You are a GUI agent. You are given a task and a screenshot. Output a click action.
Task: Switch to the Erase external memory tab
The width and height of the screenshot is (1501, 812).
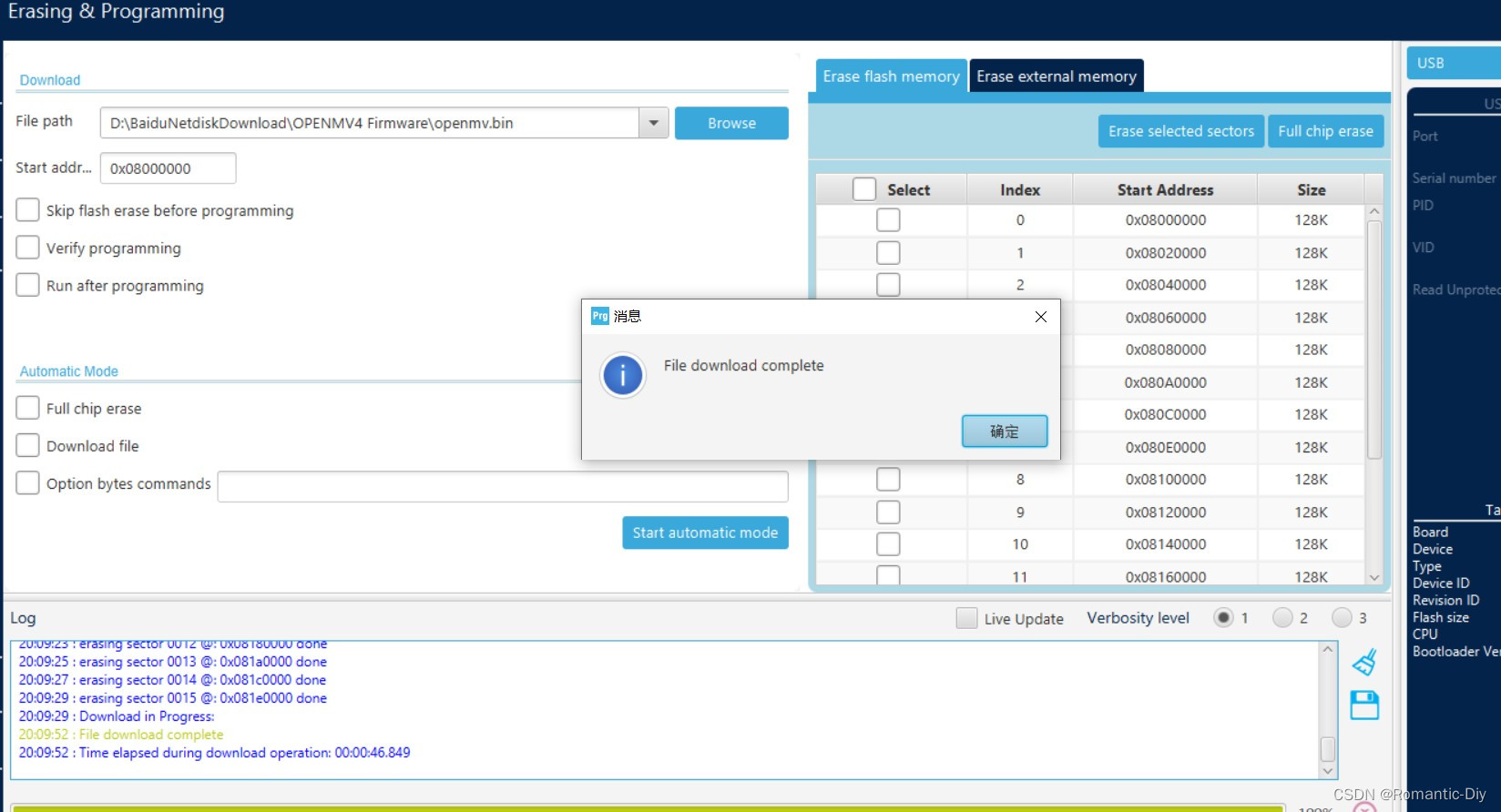tap(1057, 76)
